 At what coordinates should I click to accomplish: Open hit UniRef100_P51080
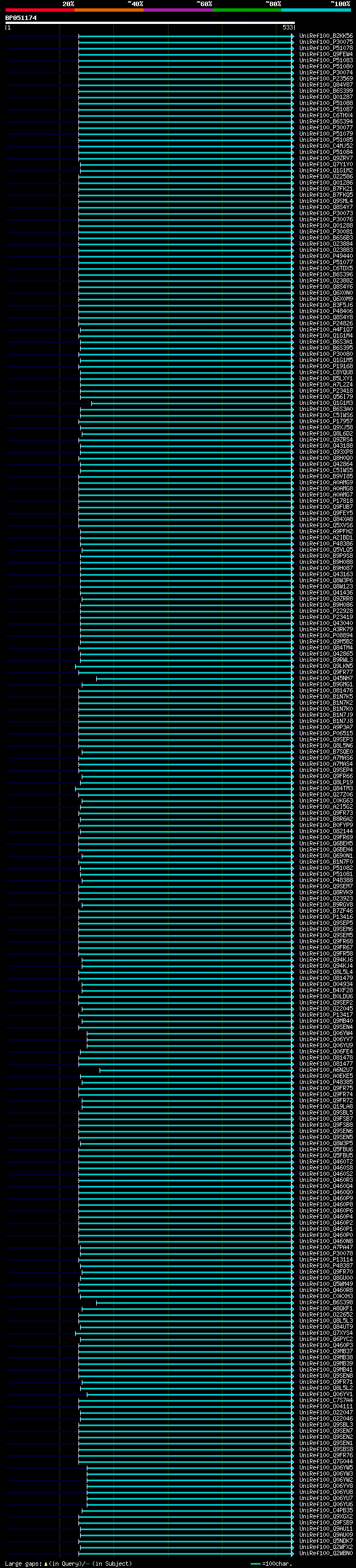click(x=326, y=66)
